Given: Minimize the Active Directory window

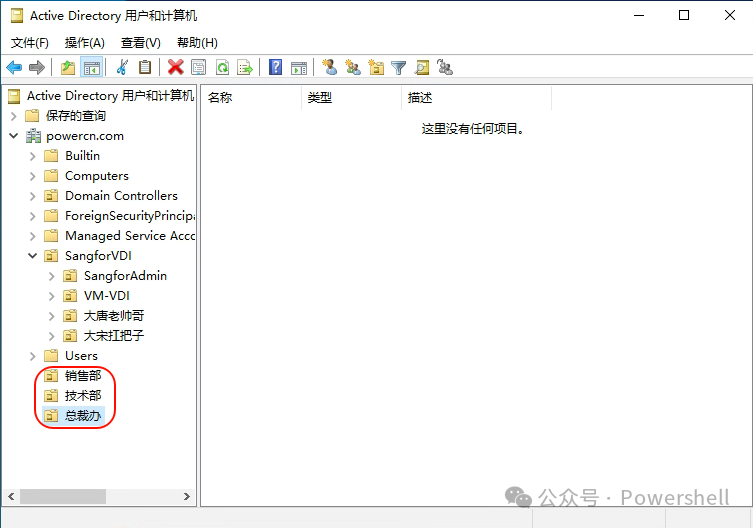Looking at the screenshot, I should tap(639, 15).
